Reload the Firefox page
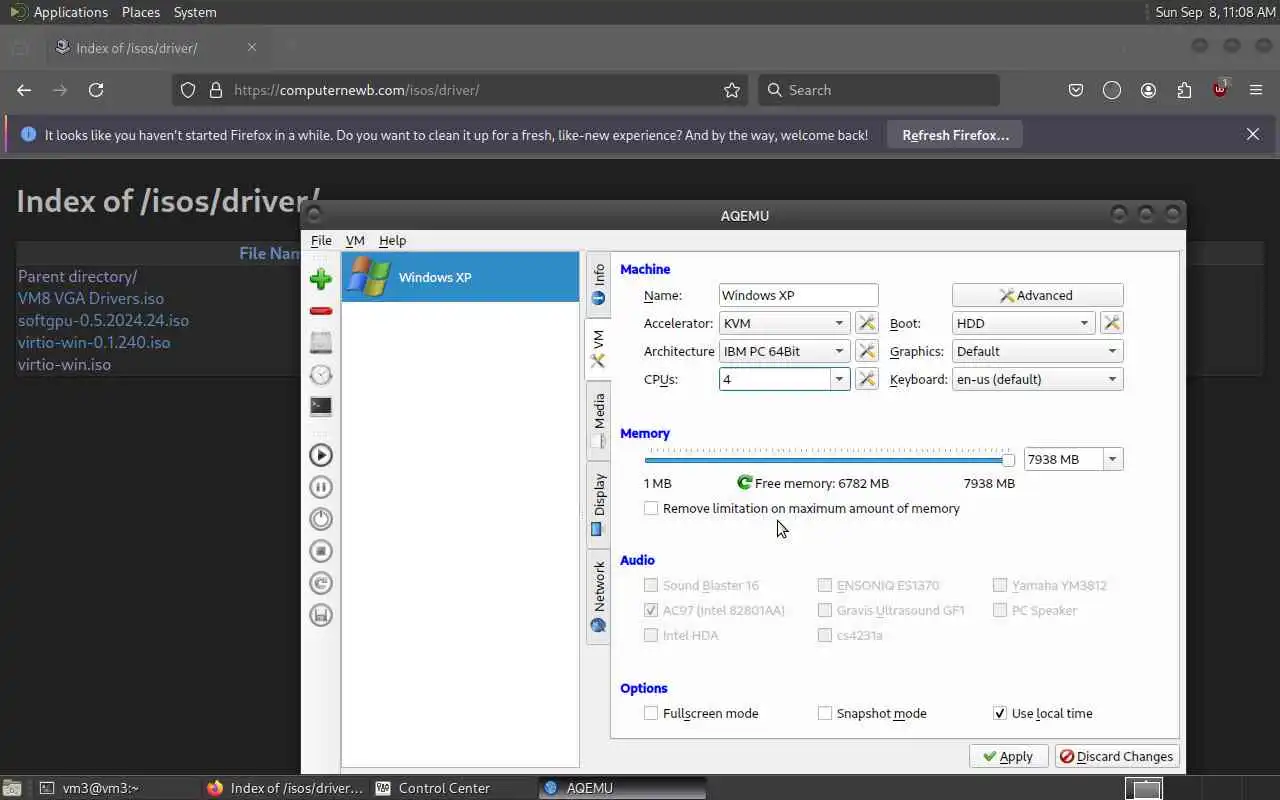This screenshot has height=800, width=1280. pos(96,90)
